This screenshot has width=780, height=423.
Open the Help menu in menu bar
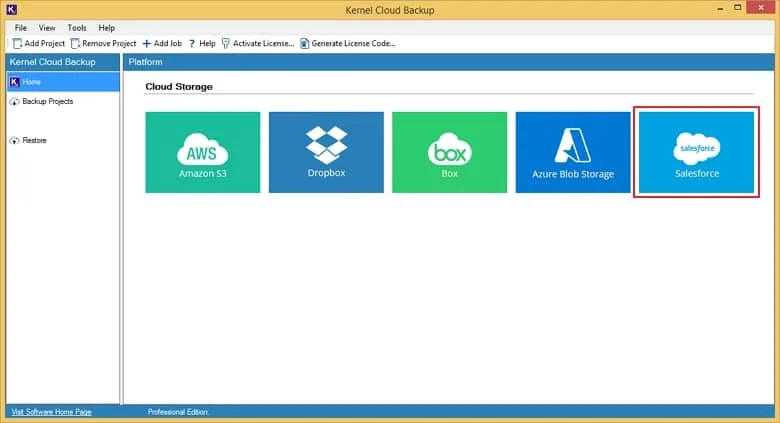[106, 28]
